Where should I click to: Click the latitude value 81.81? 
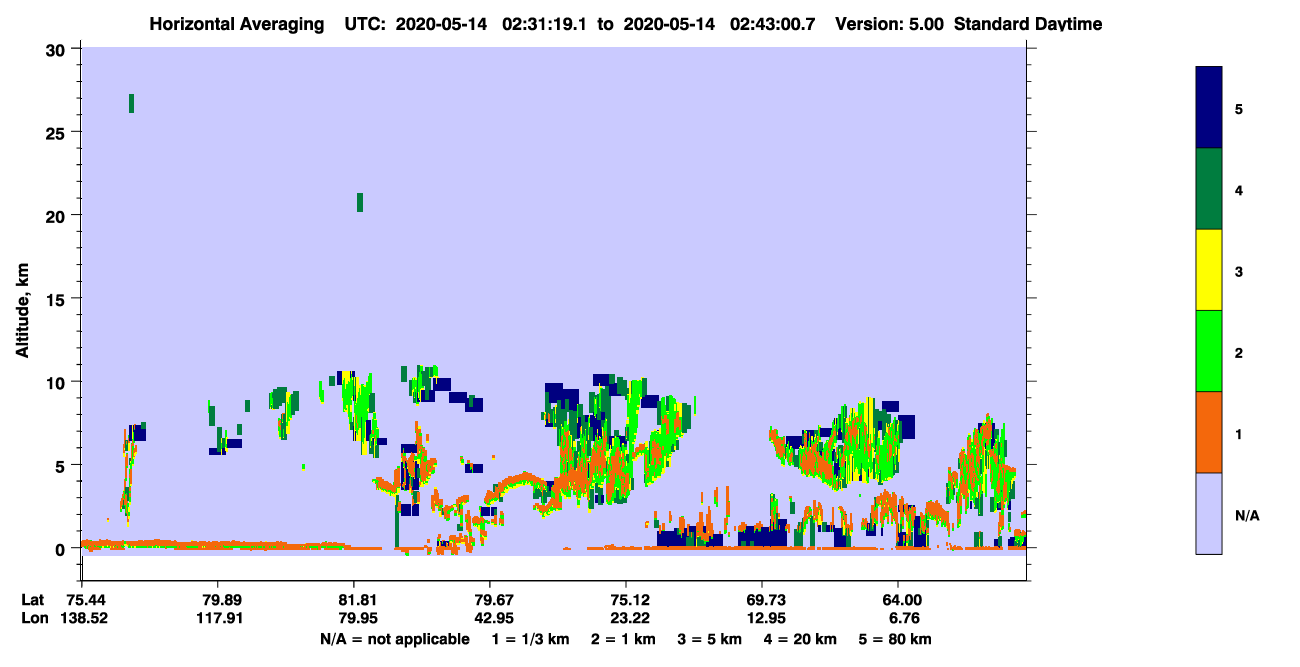tap(358, 599)
